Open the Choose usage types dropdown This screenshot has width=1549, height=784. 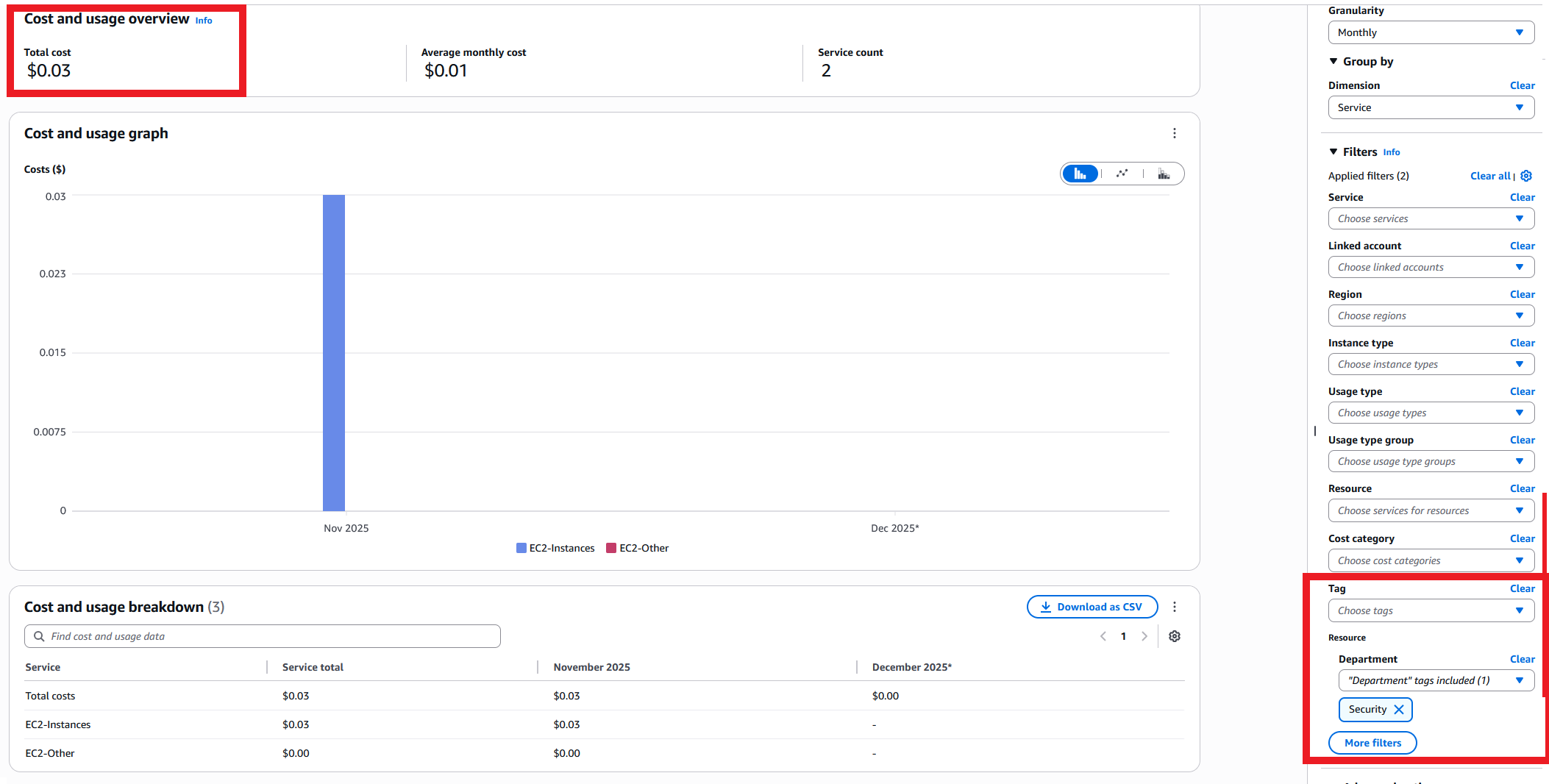[1431, 413]
